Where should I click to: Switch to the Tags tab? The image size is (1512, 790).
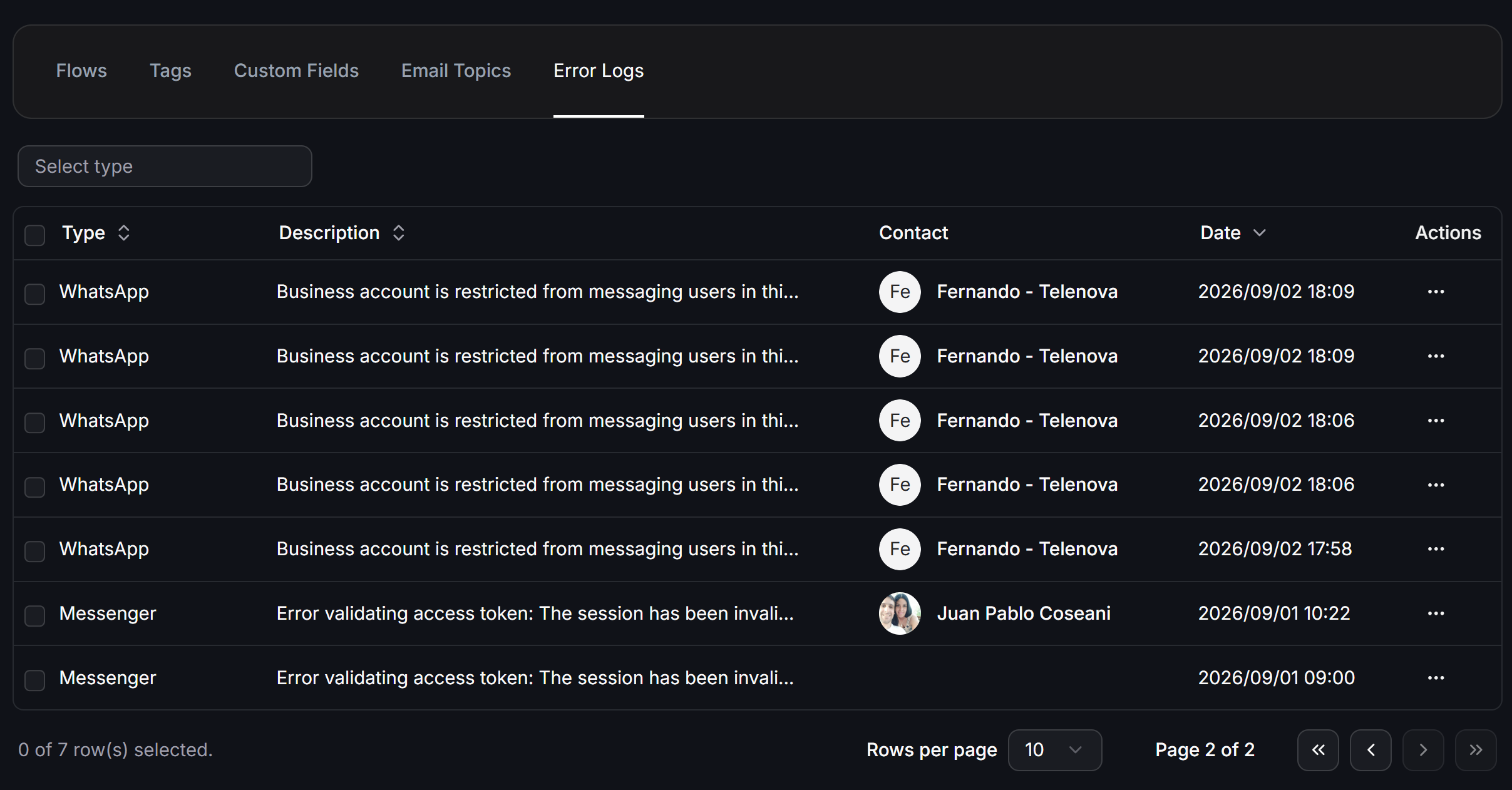tap(170, 71)
